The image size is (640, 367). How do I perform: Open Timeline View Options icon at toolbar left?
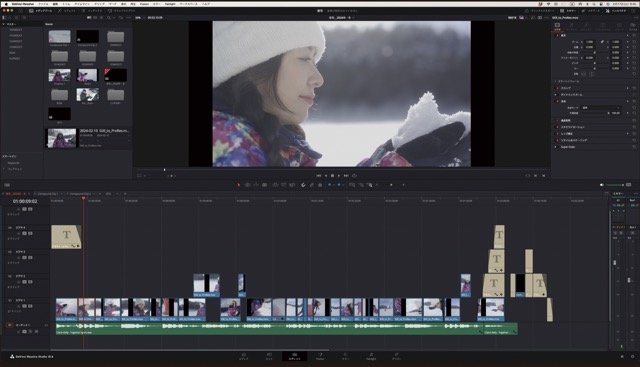click(7, 185)
